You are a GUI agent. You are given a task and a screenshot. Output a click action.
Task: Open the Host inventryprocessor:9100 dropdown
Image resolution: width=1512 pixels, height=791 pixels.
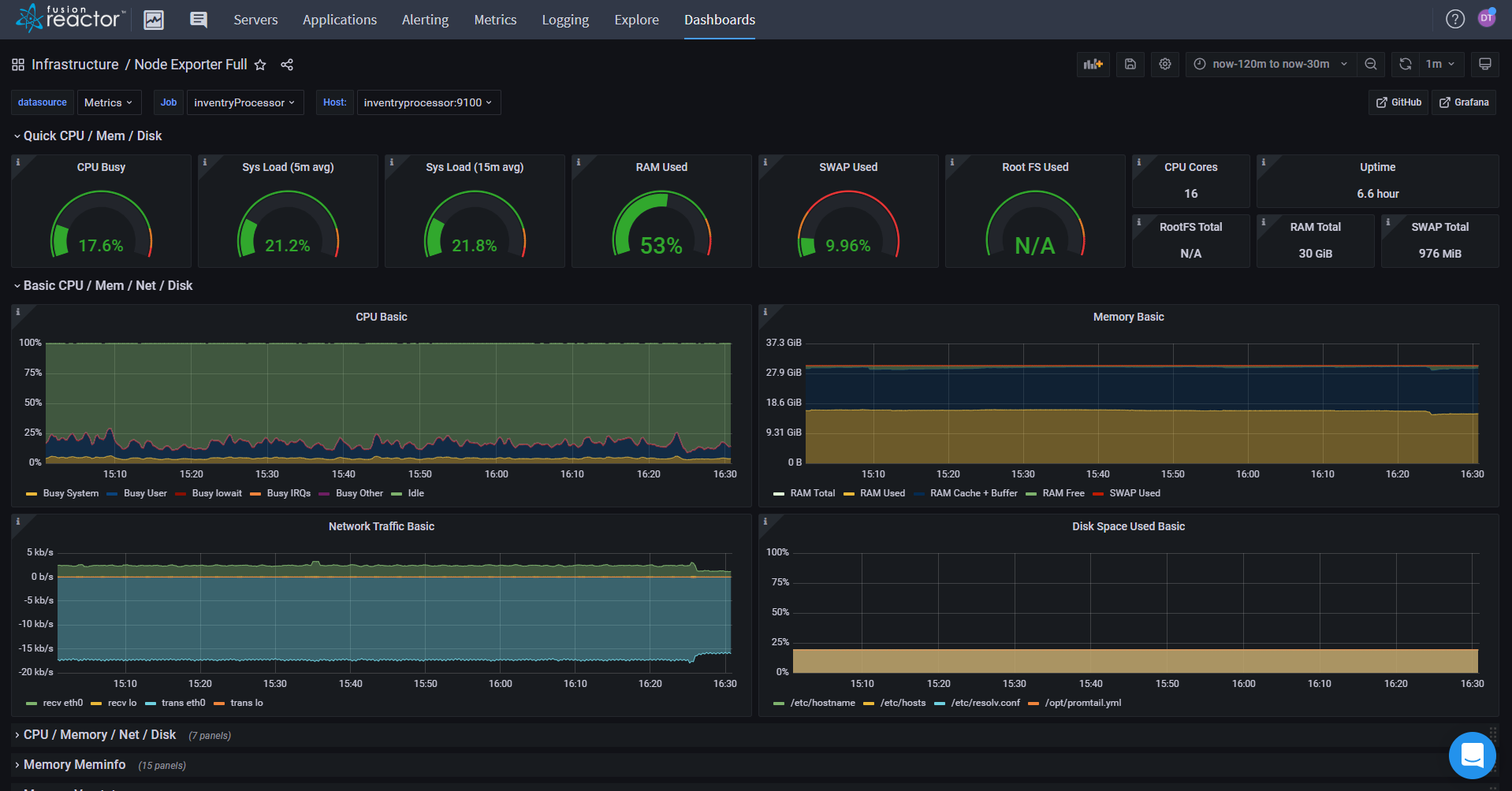(x=428, y=102)
